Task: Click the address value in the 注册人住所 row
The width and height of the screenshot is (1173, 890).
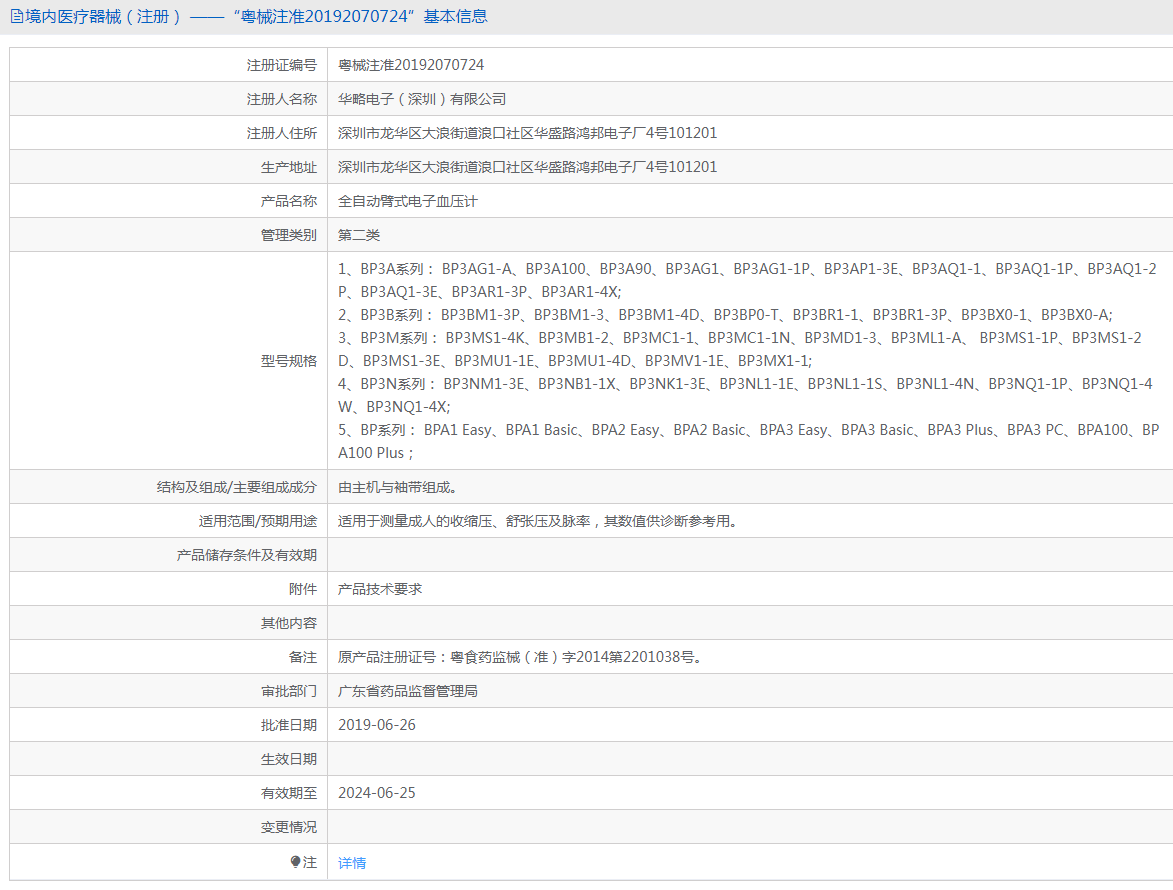Action: pyautogui.click(x=527, y=133)
